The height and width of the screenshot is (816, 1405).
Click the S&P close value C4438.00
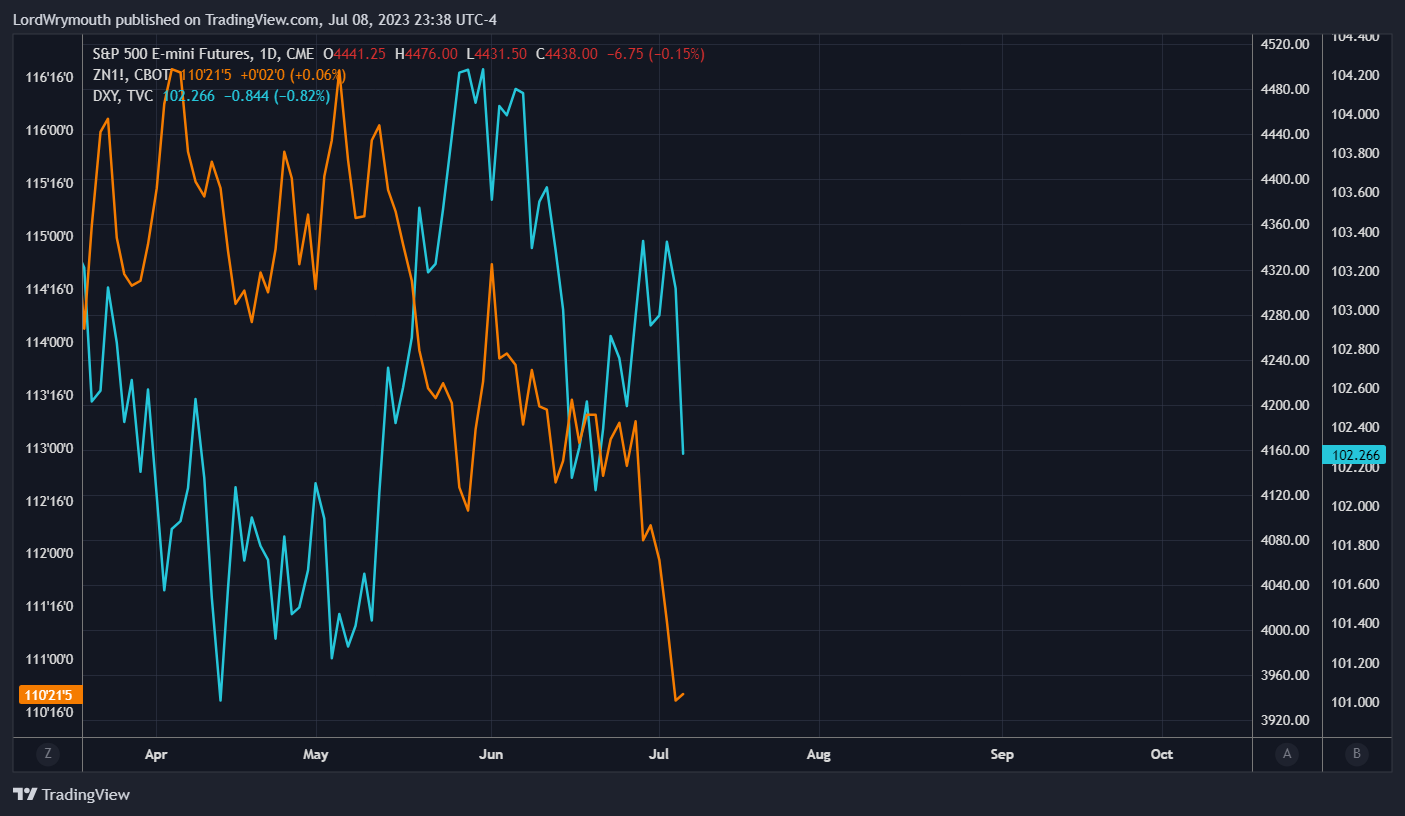click(567, 54)
